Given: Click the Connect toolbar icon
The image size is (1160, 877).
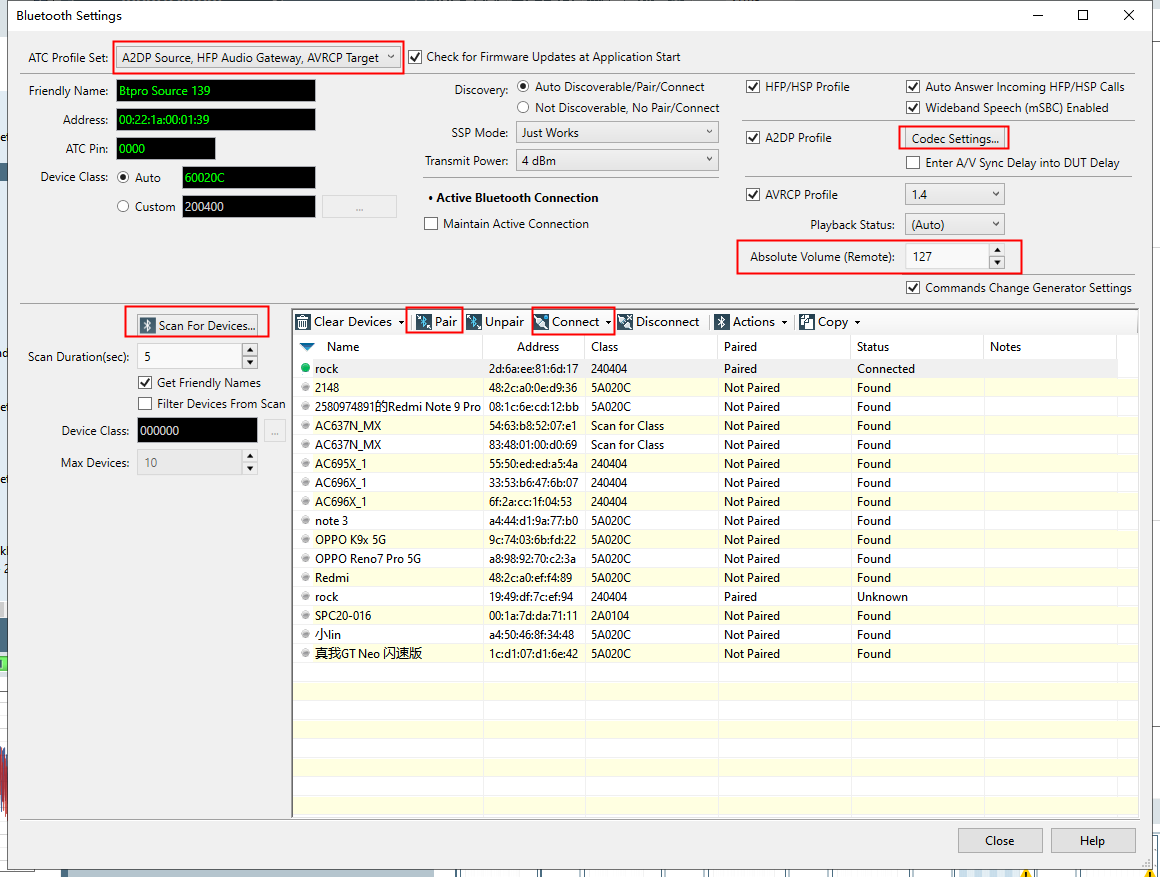Looking at the screenshot, I should (542, 322).
